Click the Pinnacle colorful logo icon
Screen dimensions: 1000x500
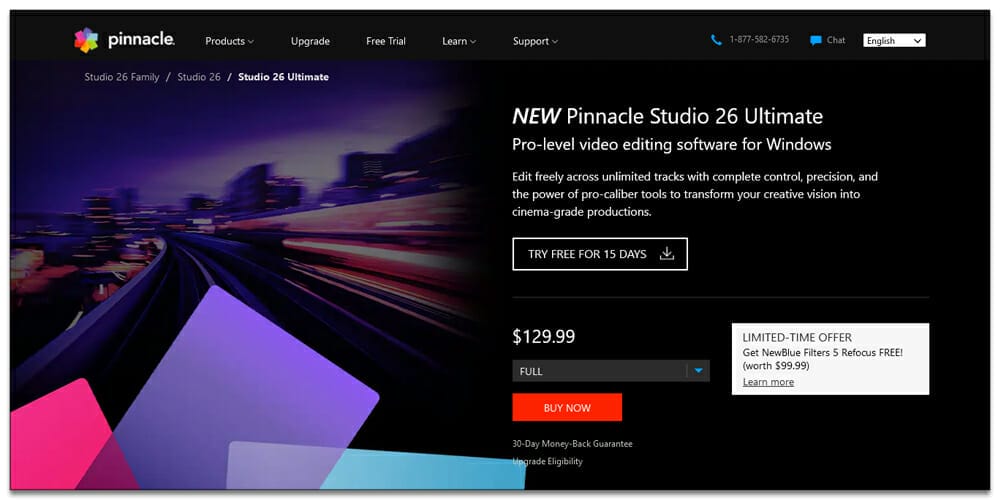[x=86, y=40]
